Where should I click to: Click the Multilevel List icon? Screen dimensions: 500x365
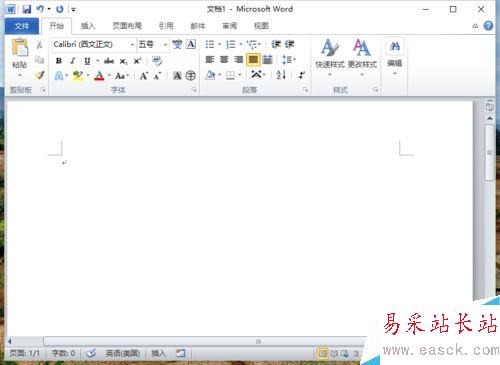(252, 44)
